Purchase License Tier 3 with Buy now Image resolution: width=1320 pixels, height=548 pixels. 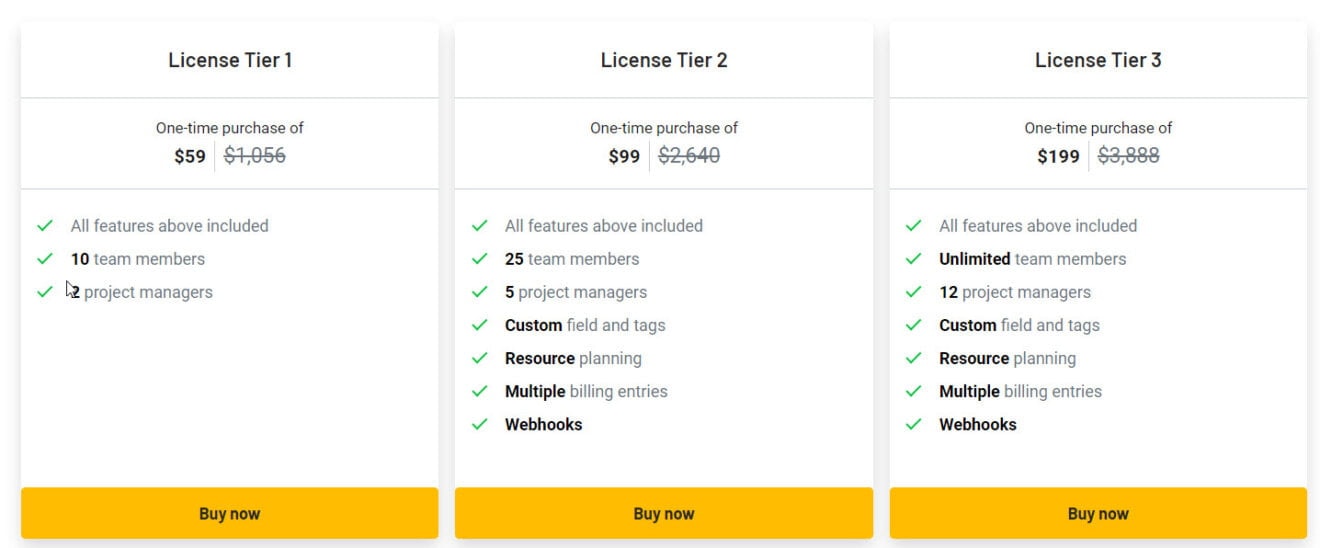click(x=1097, y=514)
